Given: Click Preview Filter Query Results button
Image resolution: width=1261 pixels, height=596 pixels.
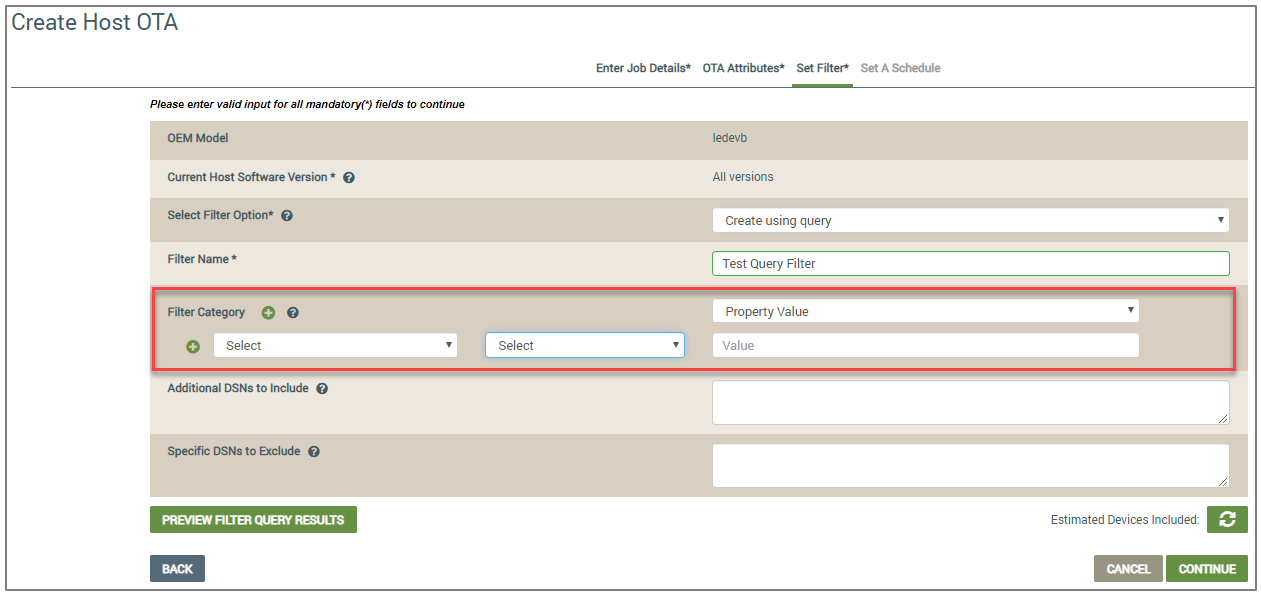Looking at the screenshot, I should coord(253,520).
